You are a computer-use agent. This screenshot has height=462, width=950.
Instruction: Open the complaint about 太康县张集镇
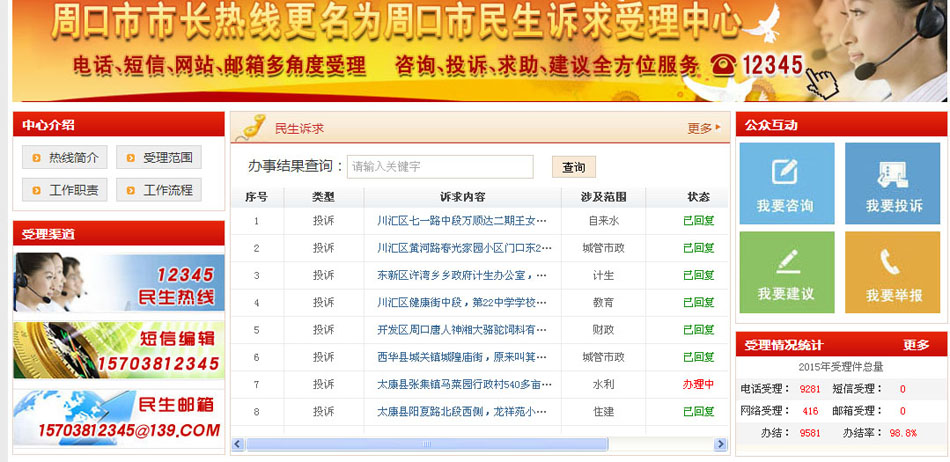[x=463, y=384]
